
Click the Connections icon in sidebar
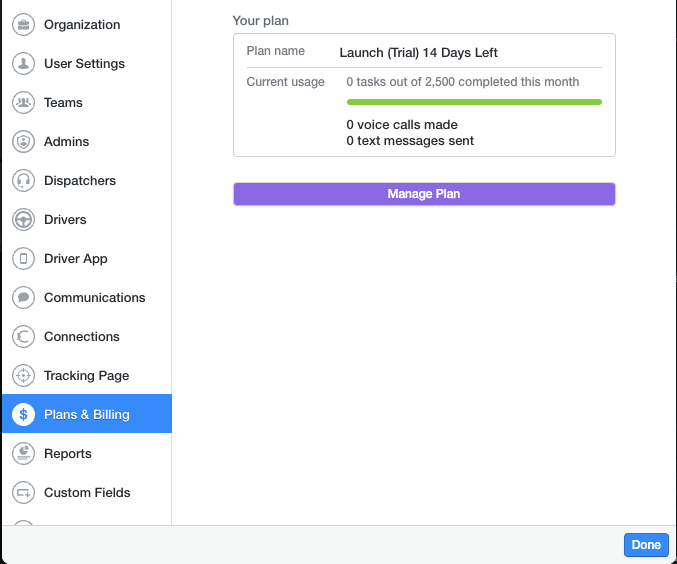[23, 336]
